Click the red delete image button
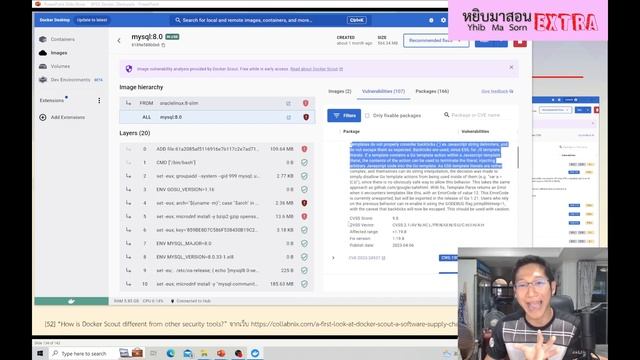The width and height of the screenshot is (640, 360). [520, 43]
